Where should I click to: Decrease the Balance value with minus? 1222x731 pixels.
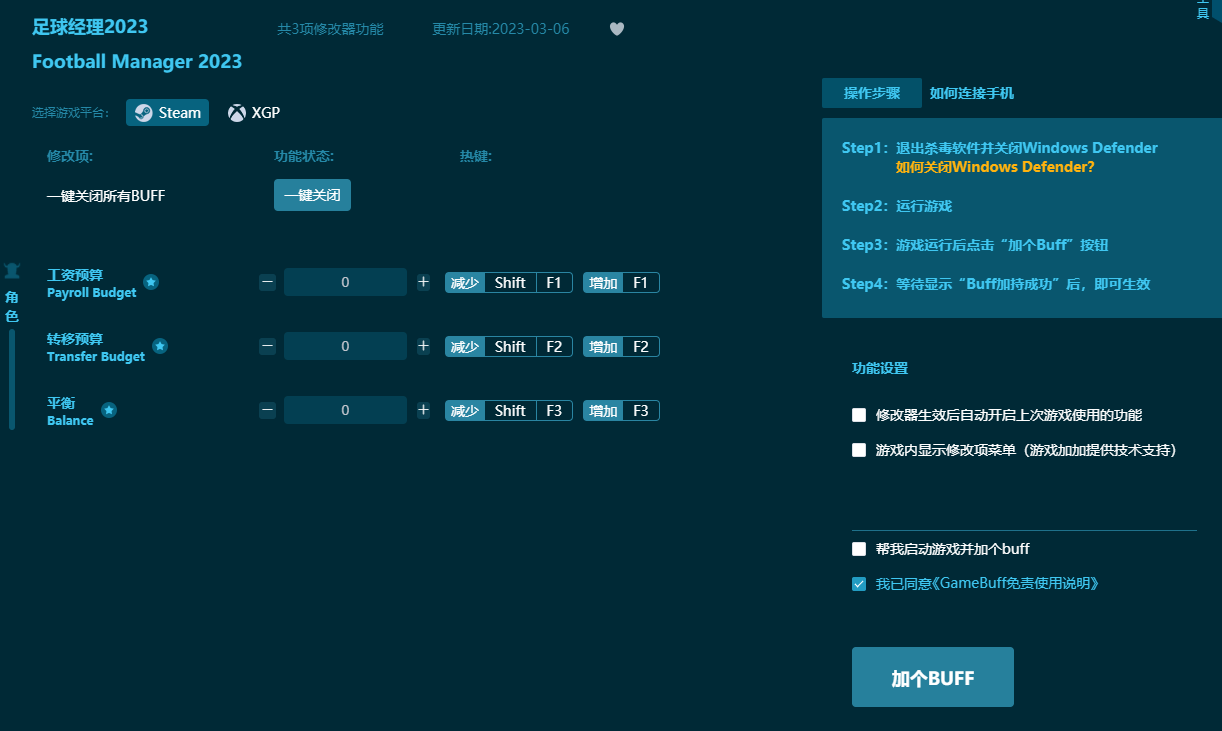(267, 410)
